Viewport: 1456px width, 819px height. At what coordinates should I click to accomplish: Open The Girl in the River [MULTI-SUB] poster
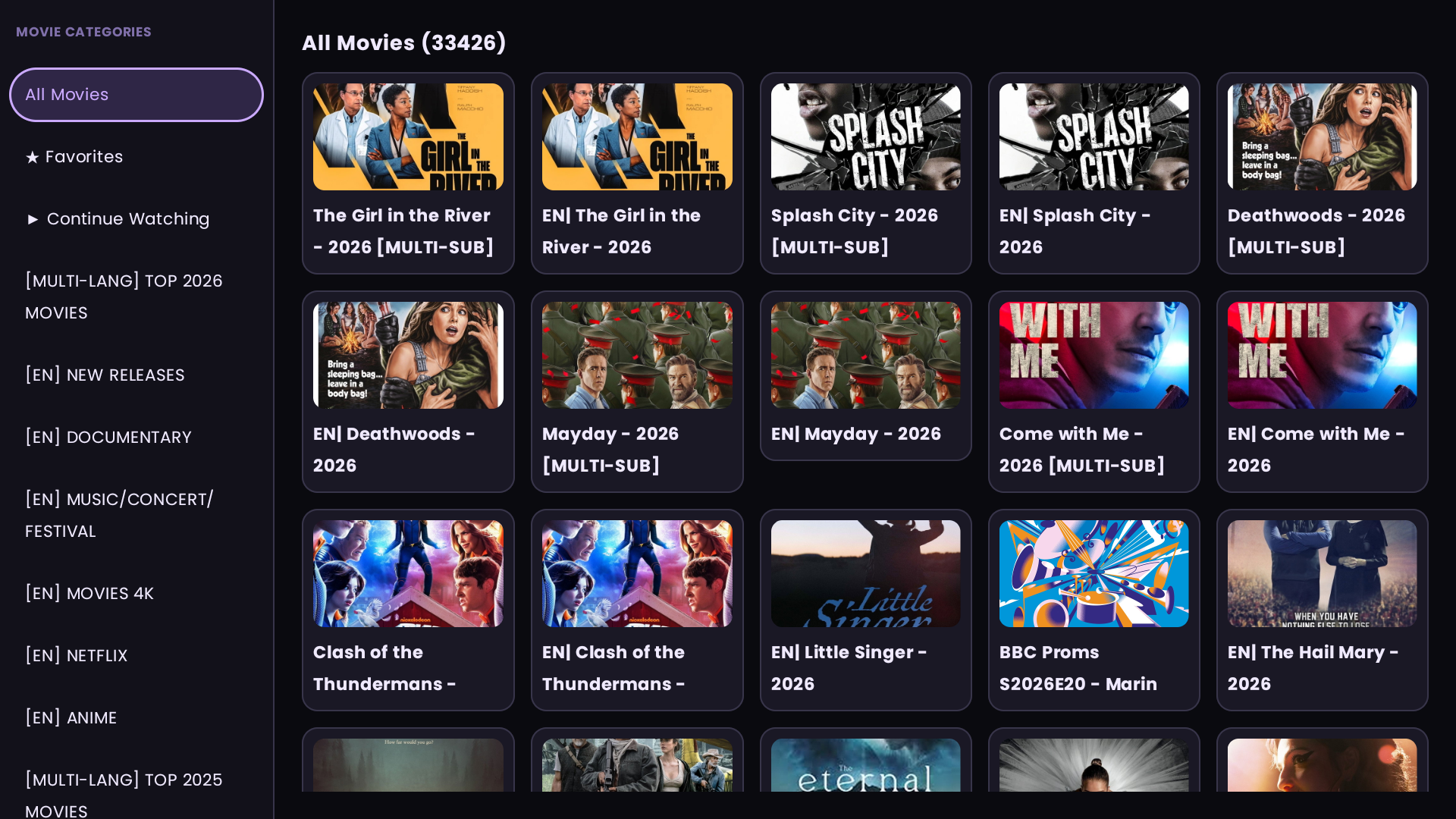[x=408, y=136]
